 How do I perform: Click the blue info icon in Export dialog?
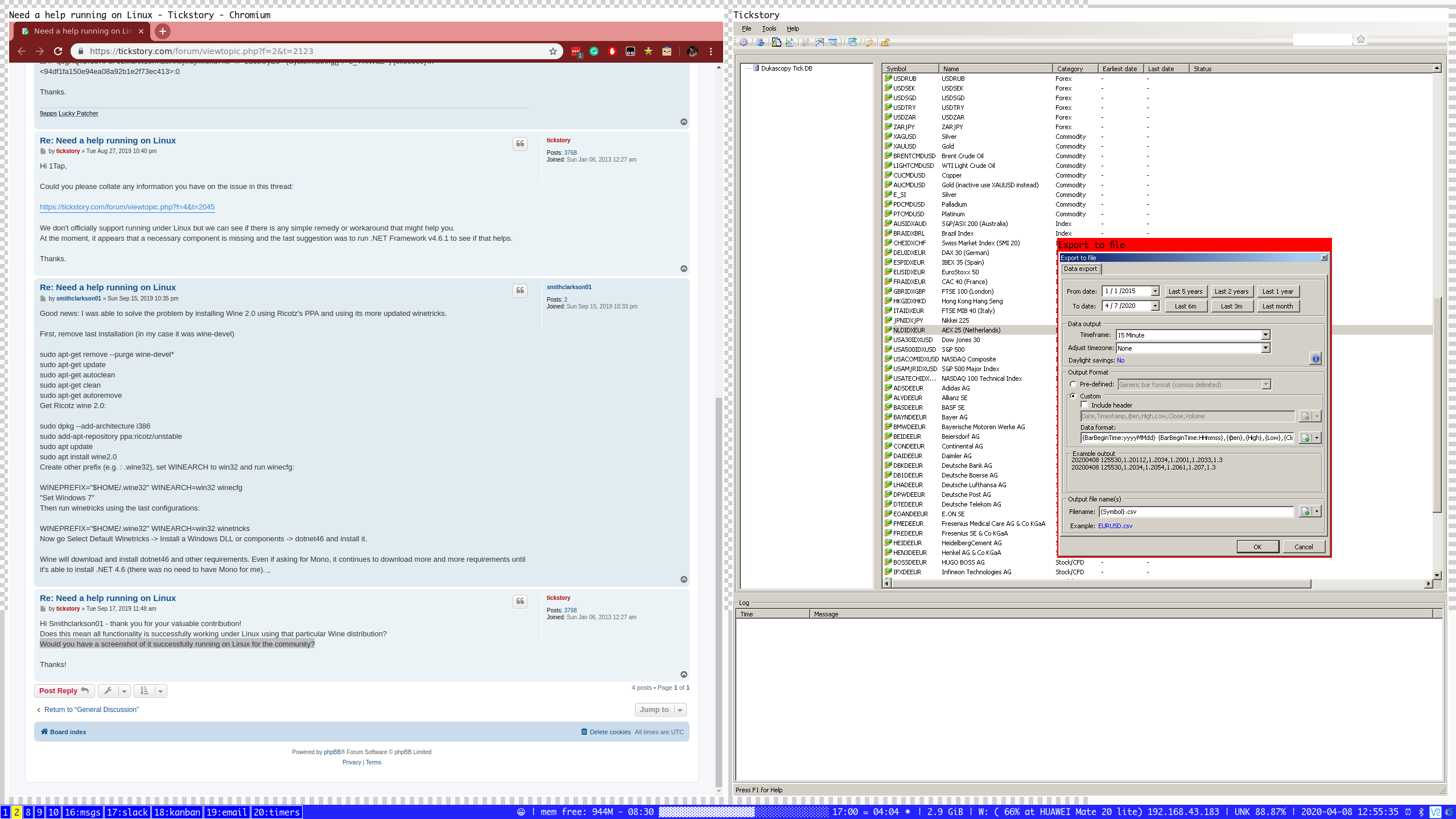(1315, 359)
